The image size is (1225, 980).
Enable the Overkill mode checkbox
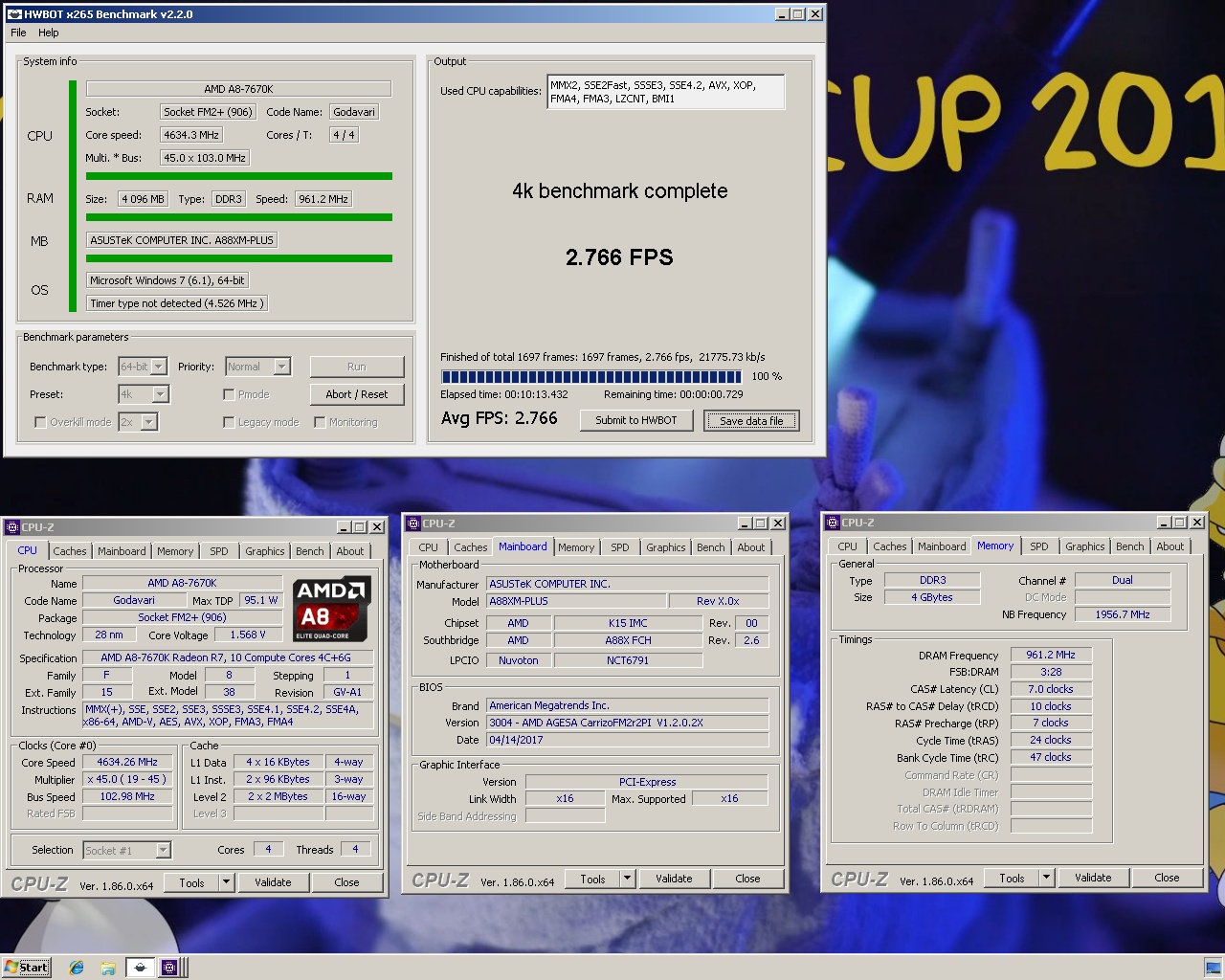point(40,422)
